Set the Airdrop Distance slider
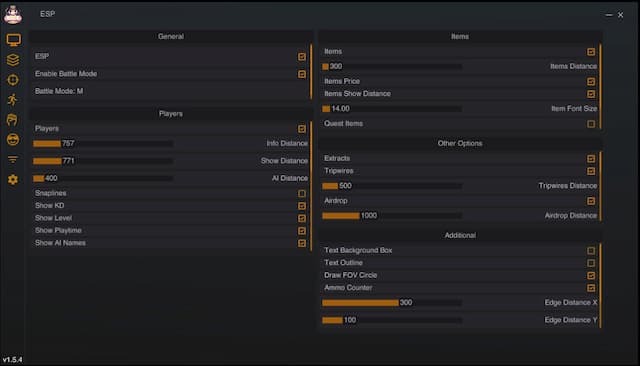640x366 pixels. pyautogui.click(x=392, y=216)
